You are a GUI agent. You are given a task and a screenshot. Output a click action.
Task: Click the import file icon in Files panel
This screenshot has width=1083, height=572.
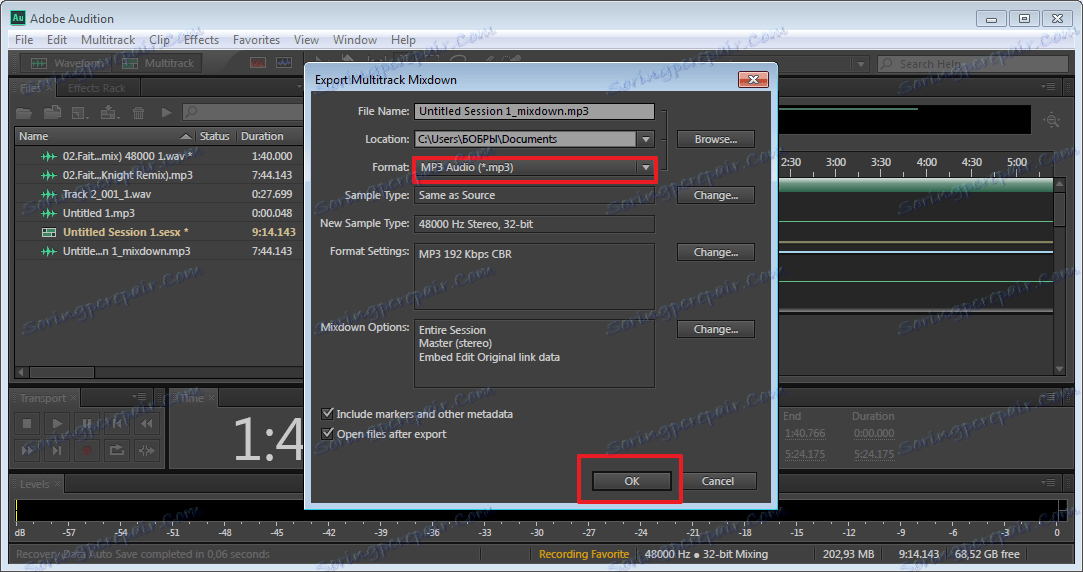(x=52, y=111)
